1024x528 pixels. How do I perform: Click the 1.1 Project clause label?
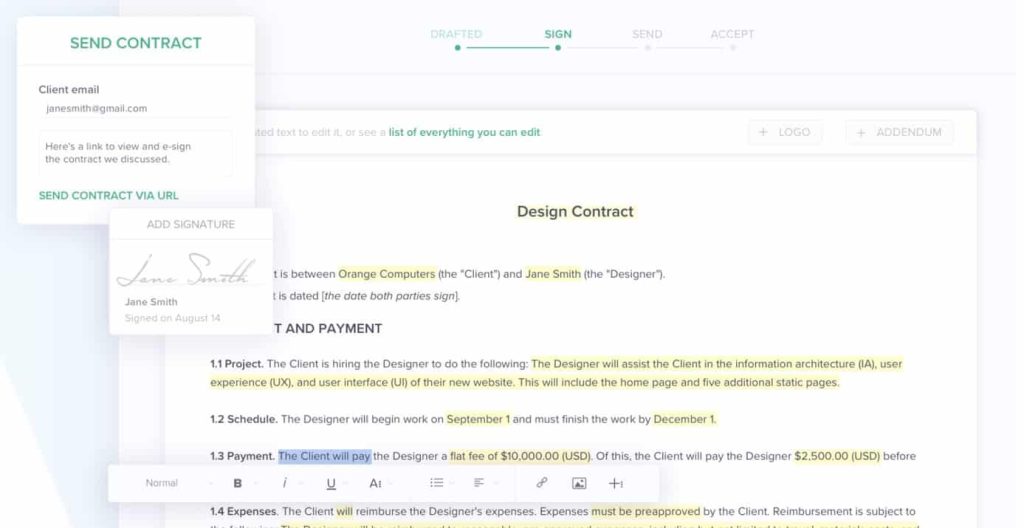coord(237,364)
